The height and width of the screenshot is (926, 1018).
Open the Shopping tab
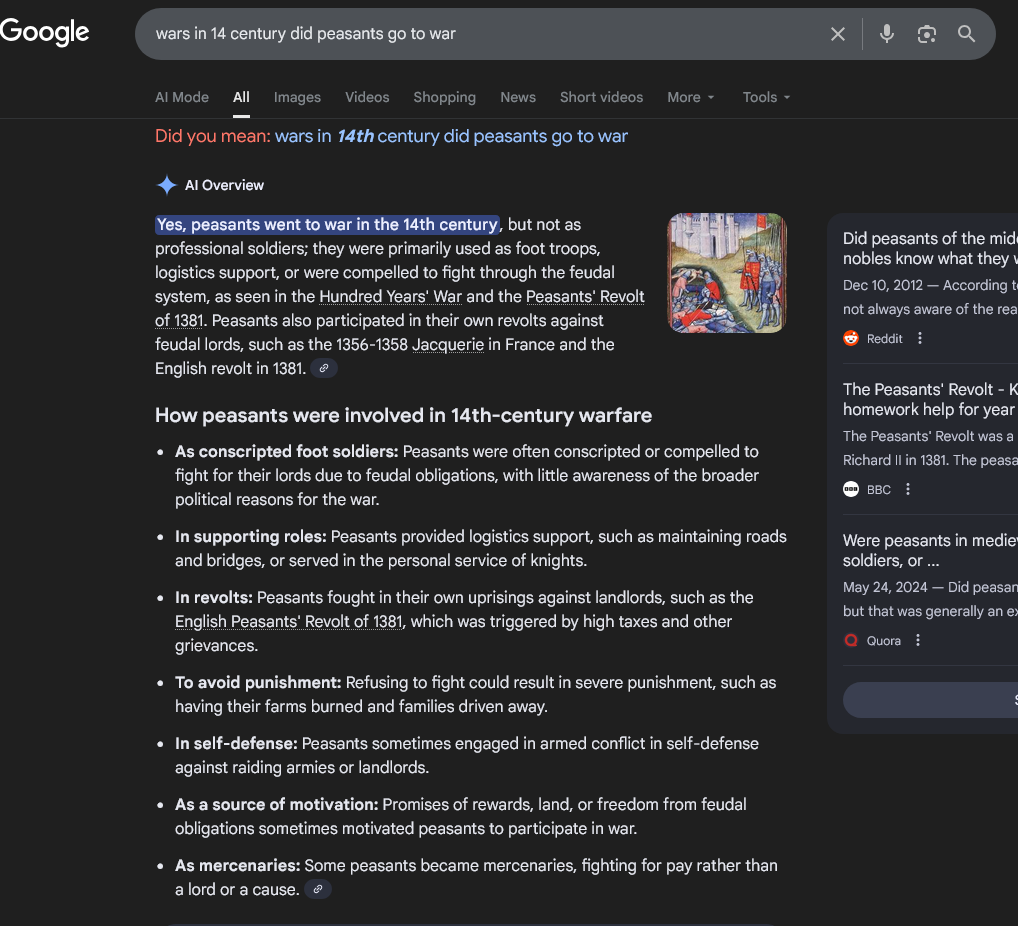[x=444, y=97]
